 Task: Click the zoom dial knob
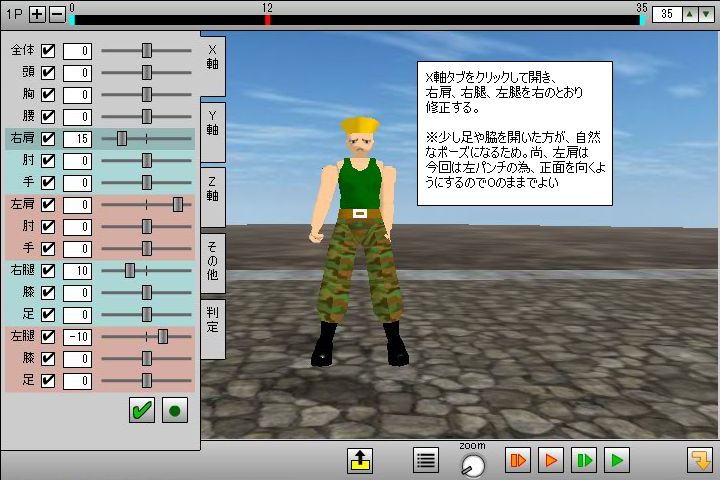pyautogui.click(x=472, y=466)
